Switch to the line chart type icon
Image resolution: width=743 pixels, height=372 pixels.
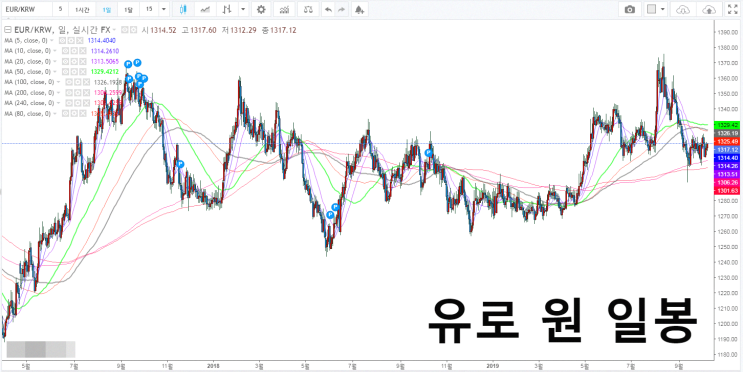point(205,9)
